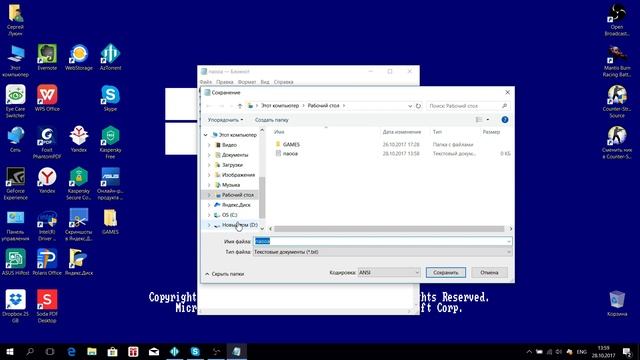The height and width of the screenshot is (360, 640).
Task: Select the AzTorrent desktop icon
Action: point(110,57)
